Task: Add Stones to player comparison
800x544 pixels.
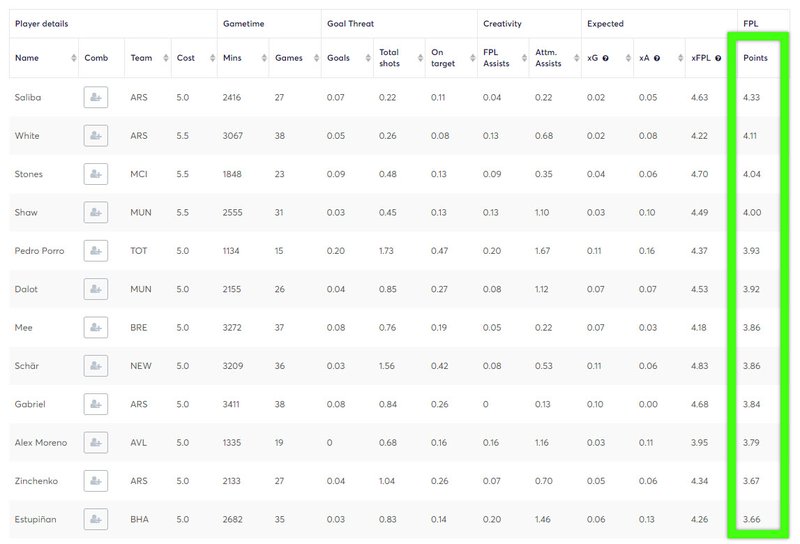Action: point(96,174)
